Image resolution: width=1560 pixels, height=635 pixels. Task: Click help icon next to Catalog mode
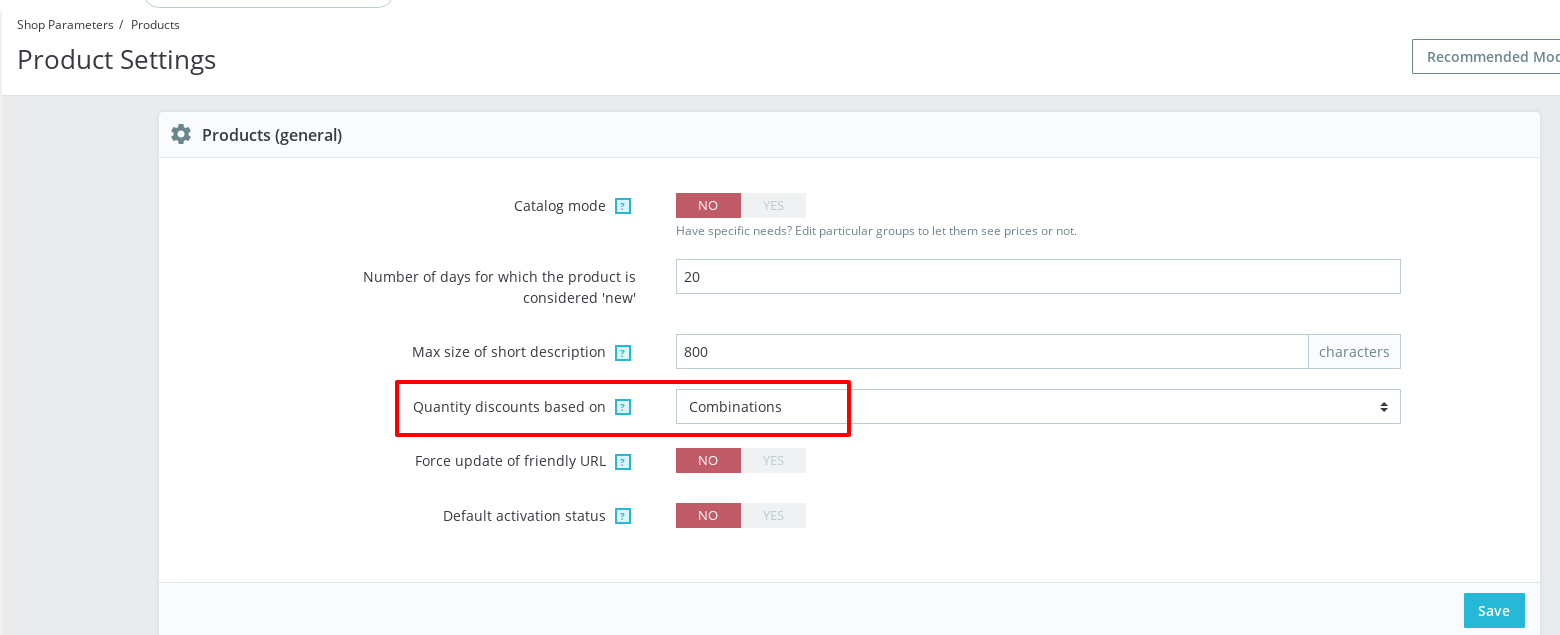[623, 206]
